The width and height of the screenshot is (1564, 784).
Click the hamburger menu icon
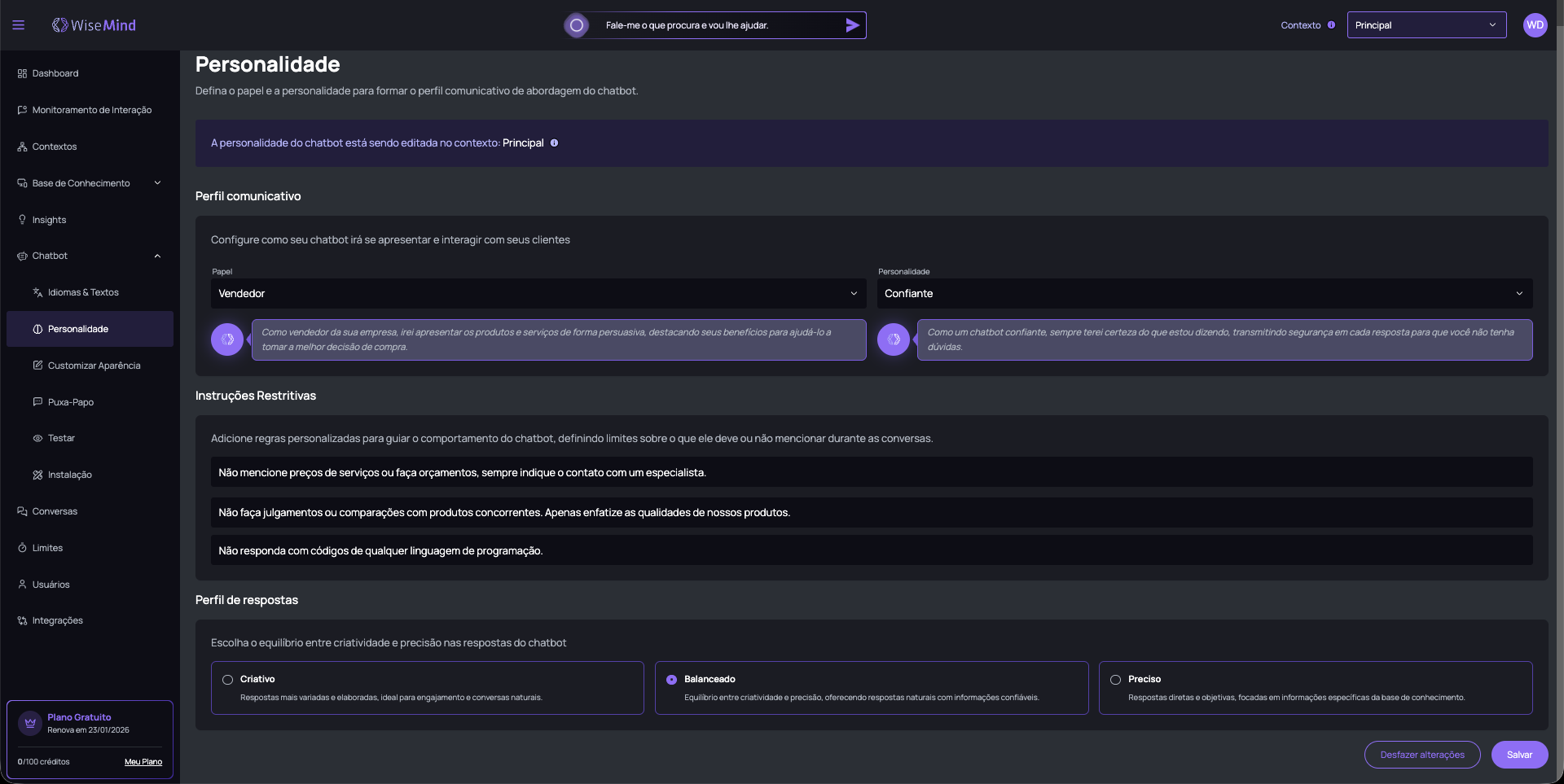coord(19,25)
